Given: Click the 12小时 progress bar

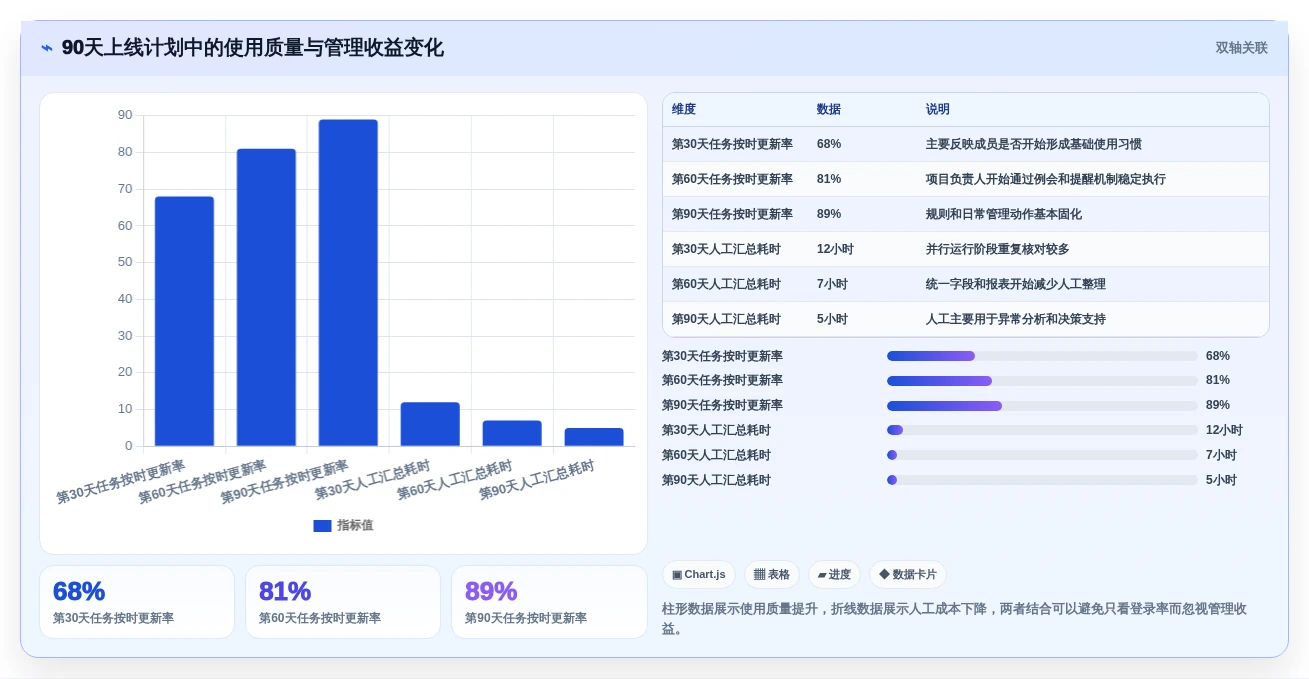Looking at the screenshot, I should point(1042,430).
